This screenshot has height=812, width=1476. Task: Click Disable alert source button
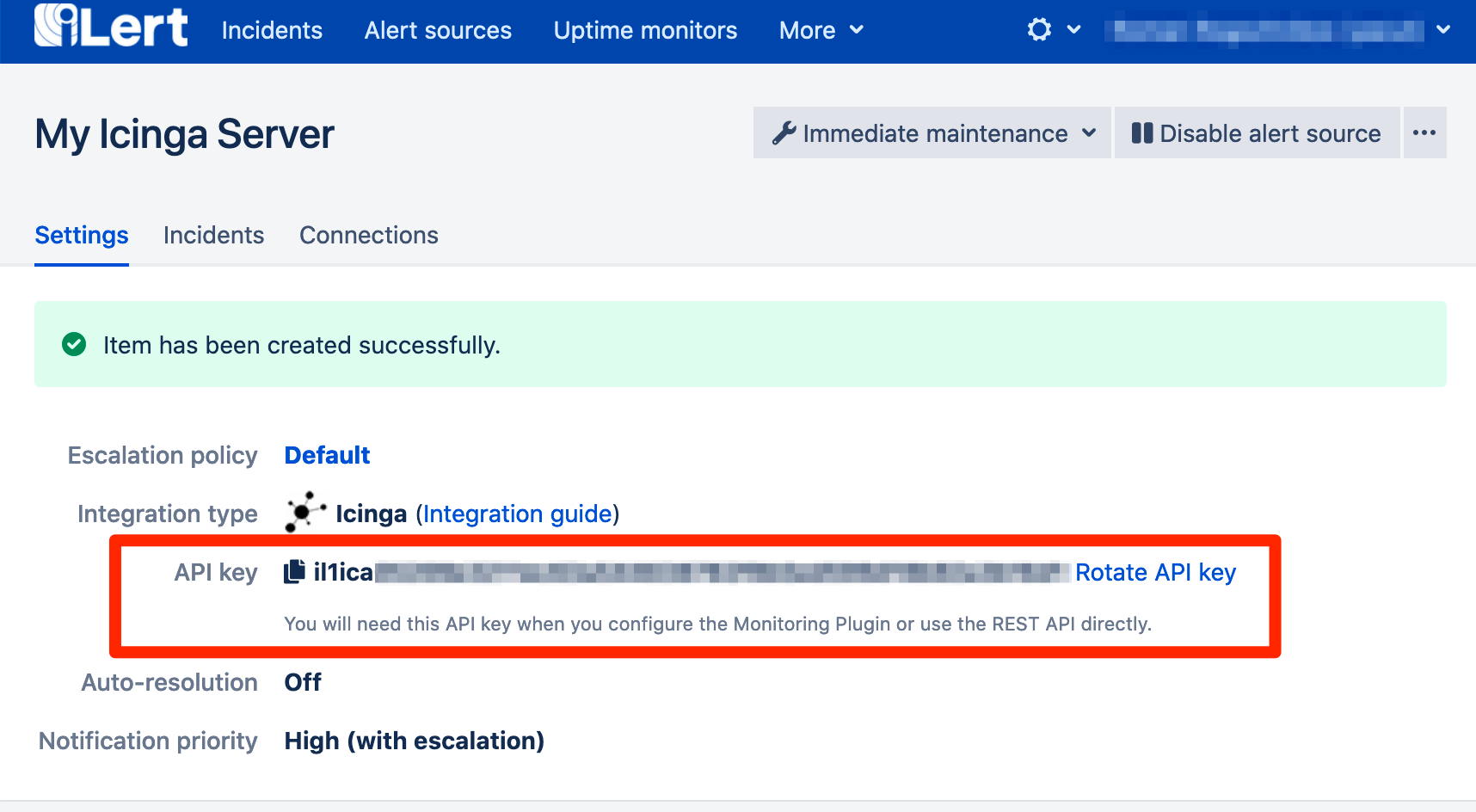tap(1257, 132)
